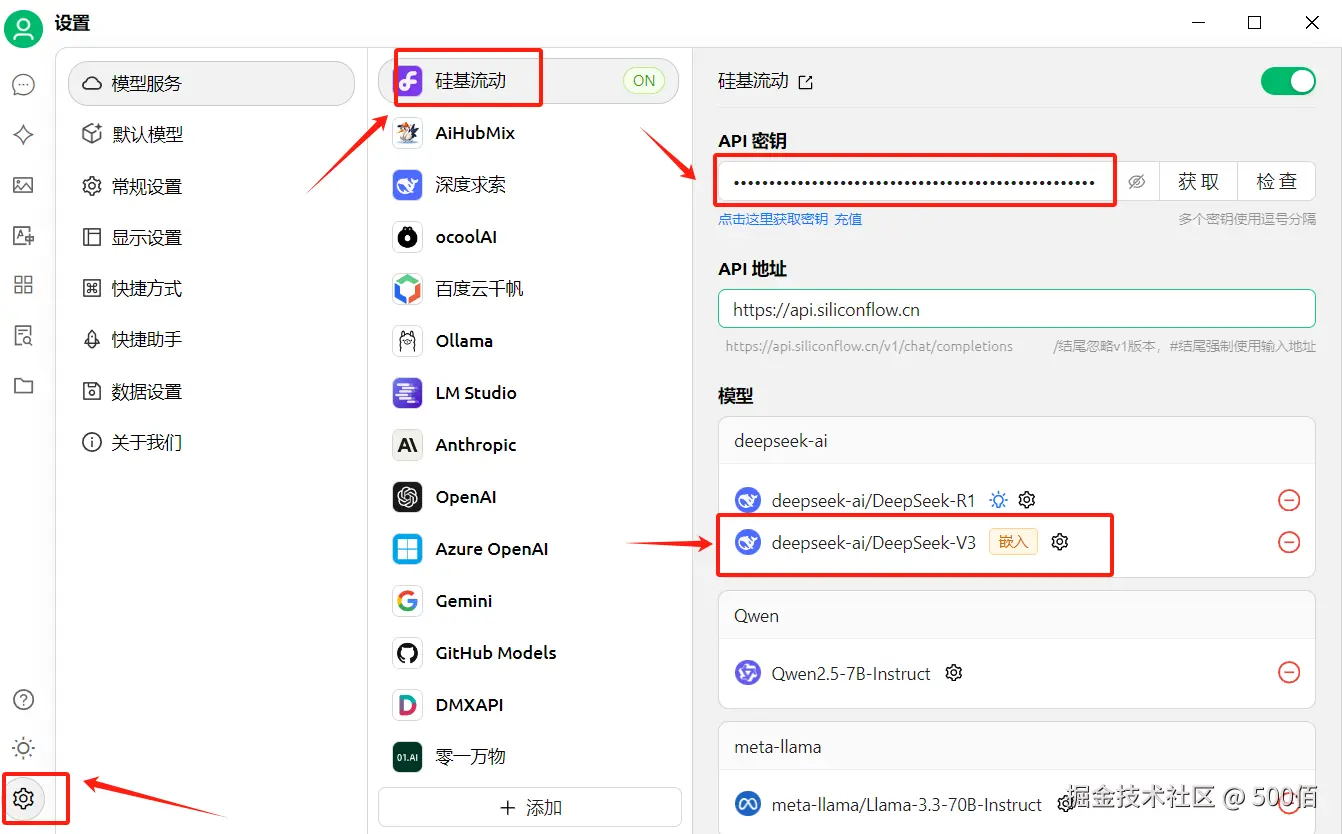
Task: Select the 硅基流动 provider
Action: pyautogui.click(x=528, y=81)
